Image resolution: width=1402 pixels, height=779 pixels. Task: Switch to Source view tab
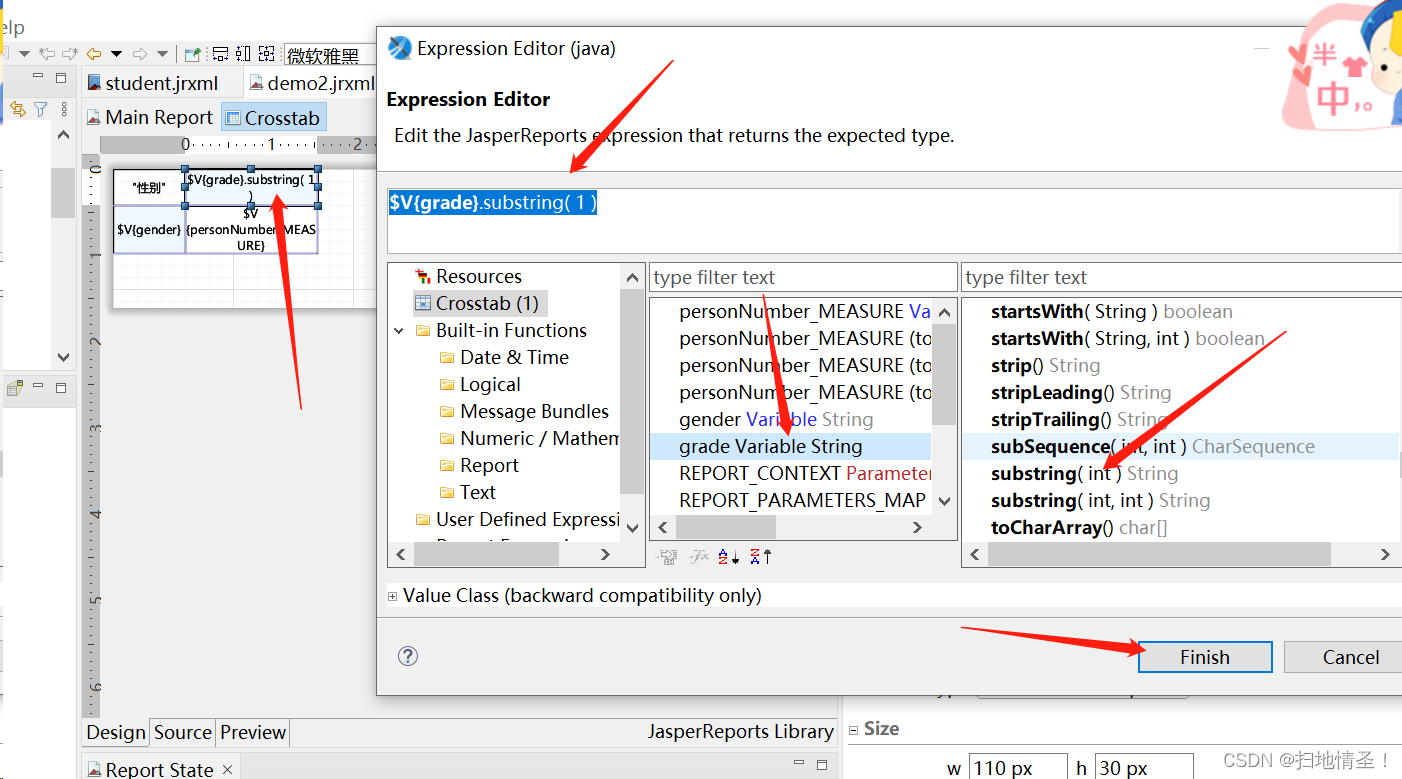click(183, 732)
